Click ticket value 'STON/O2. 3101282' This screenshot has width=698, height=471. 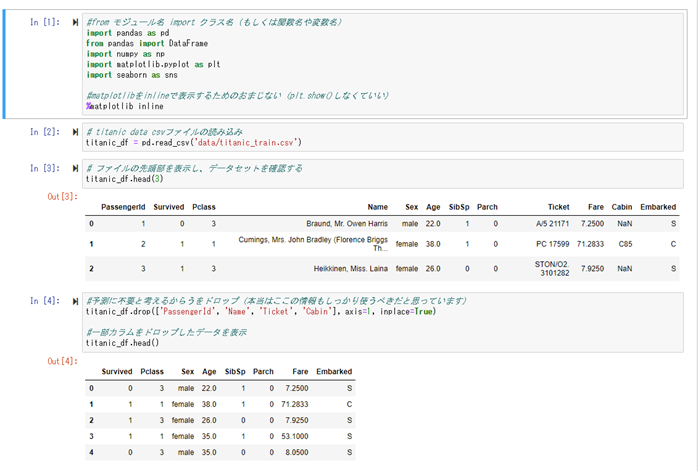(x=552, y=268)
